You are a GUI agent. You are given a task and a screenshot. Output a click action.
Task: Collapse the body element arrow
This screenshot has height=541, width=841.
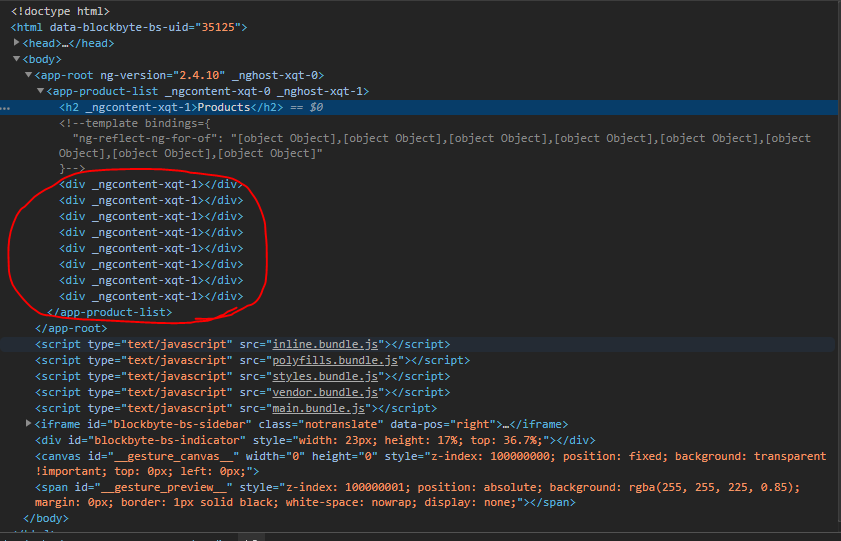[x=17, y=58]
